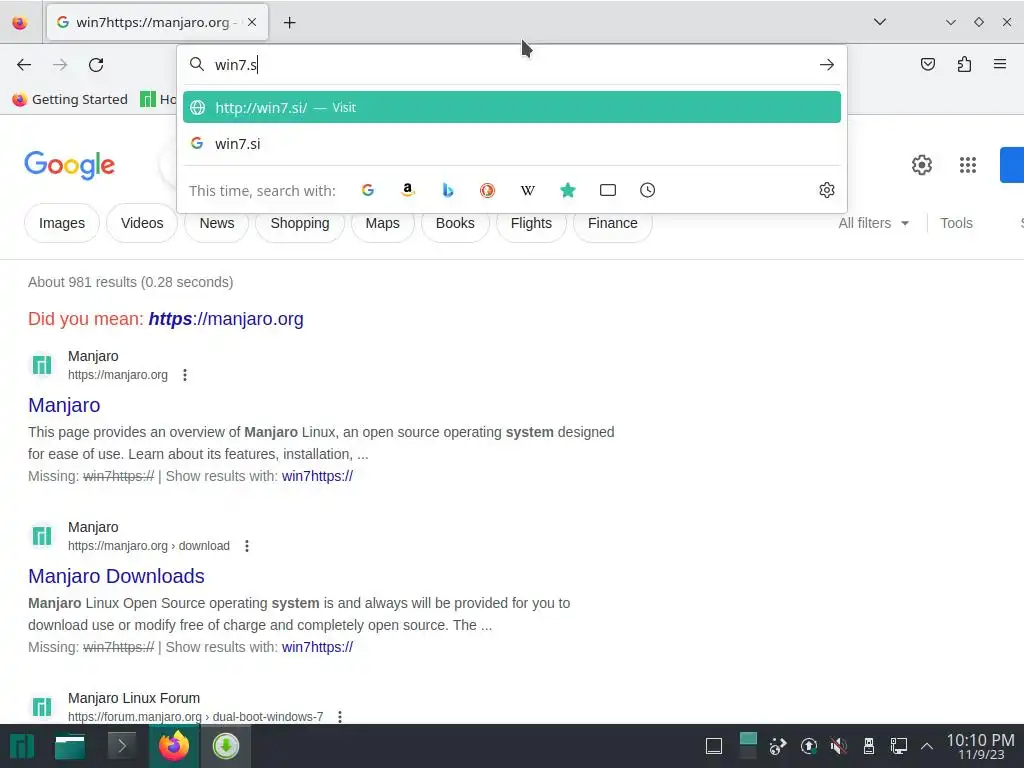Viewport: 1024px width, 768px height.
Task: Open the Manjaro result title
Action: coord(64,405)
